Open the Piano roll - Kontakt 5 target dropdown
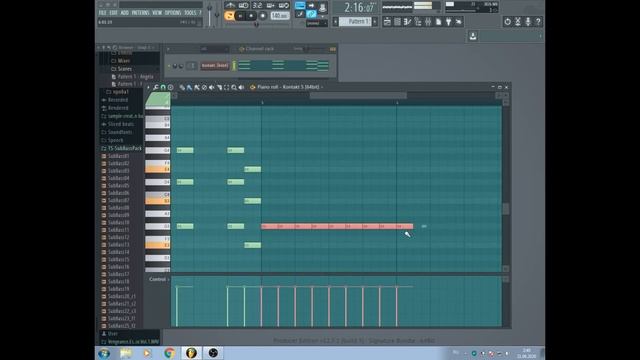The image size is (640, 360). [290, 87]
